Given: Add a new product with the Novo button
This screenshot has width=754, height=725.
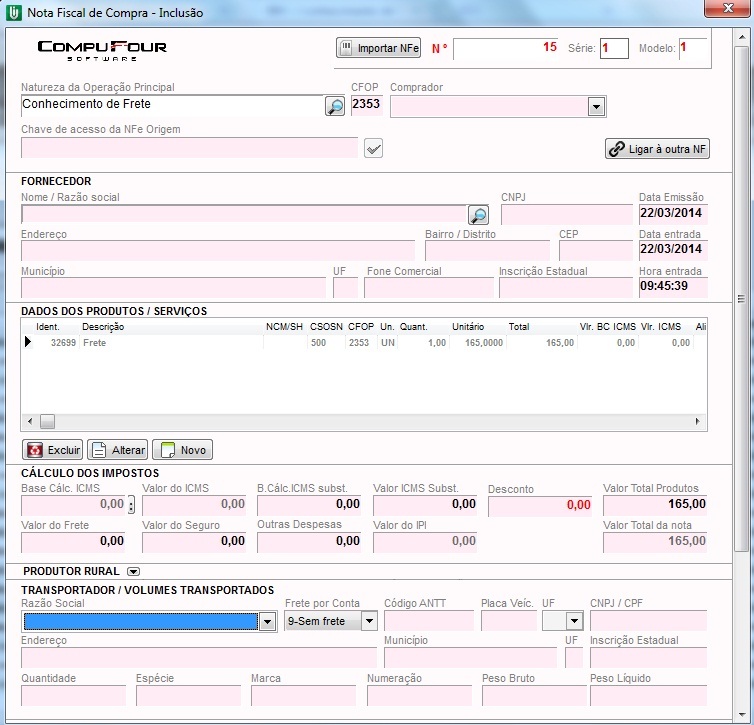Looking at the screenshot, I should pos(182,450).
